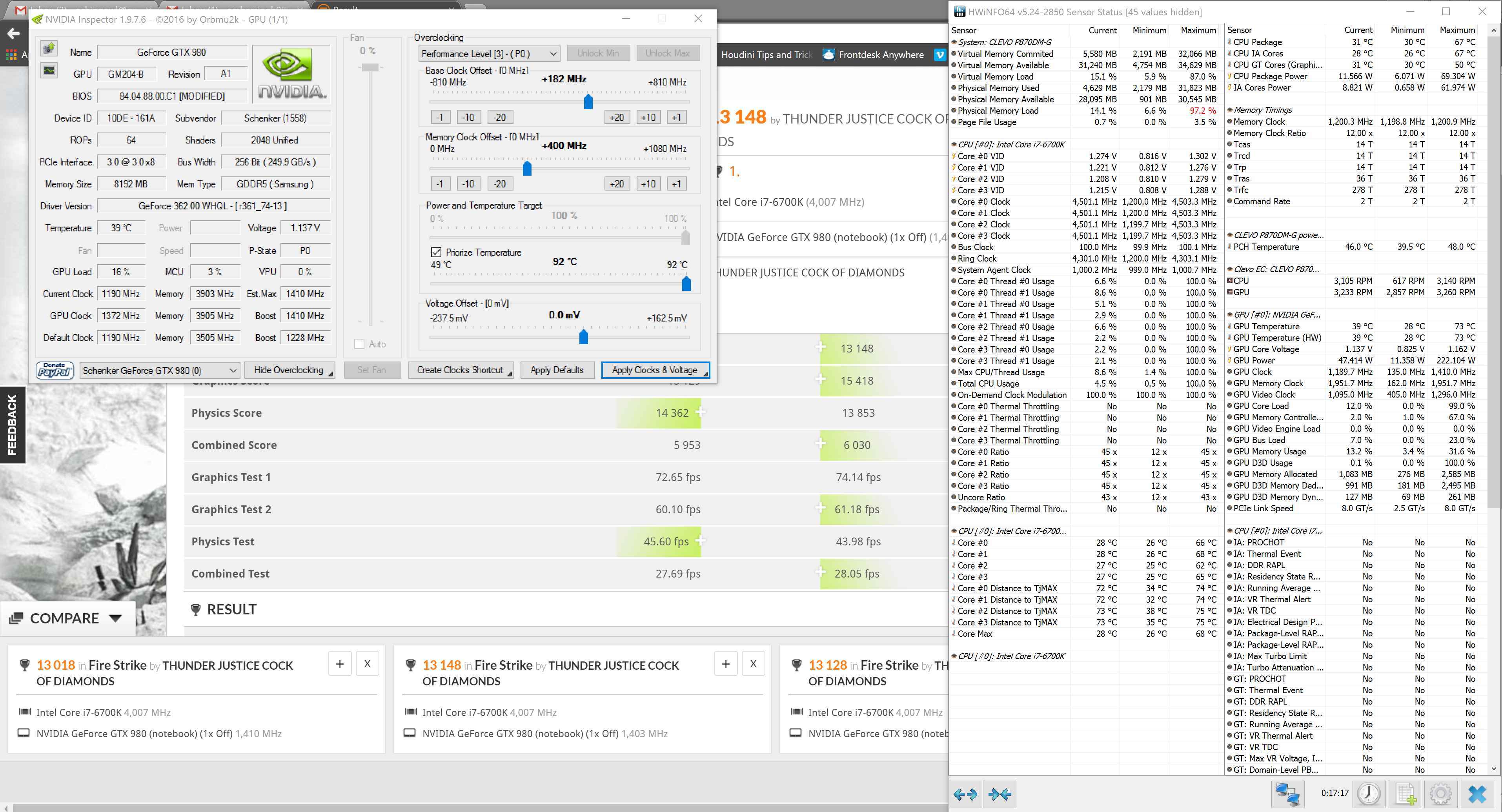Screen dimensions: 1502x812
Task: Click the plus icon on the 13 018 card
Action: click(340, 663)
